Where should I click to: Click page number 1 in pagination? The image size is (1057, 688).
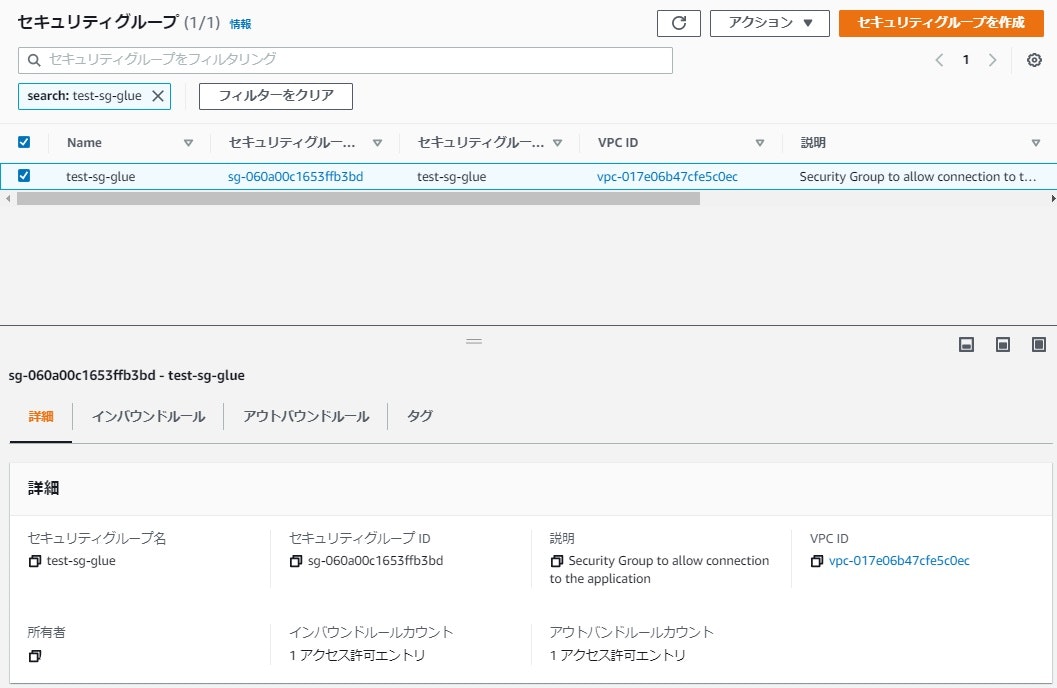(x=965, y=60)
